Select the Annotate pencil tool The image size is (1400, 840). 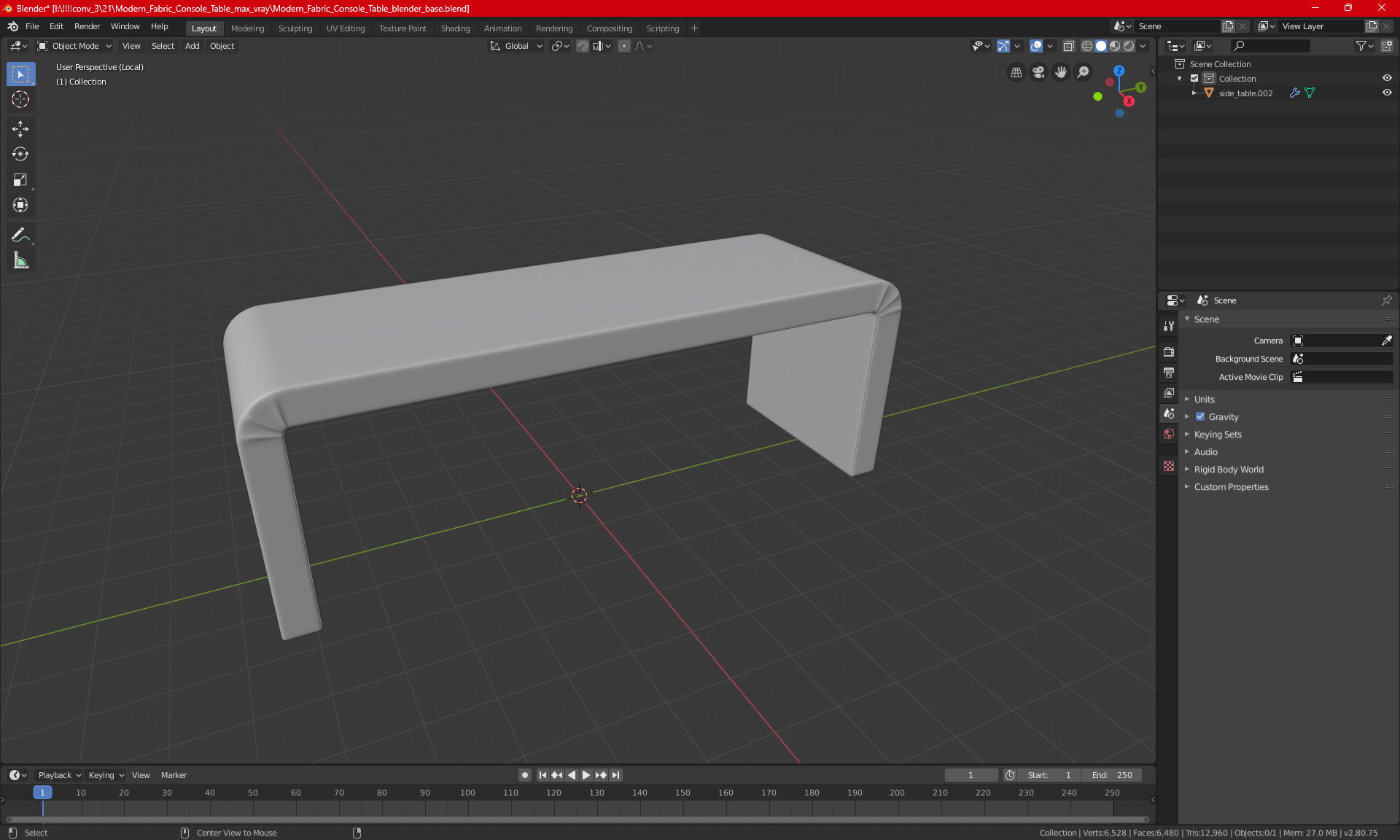[20, 236]
